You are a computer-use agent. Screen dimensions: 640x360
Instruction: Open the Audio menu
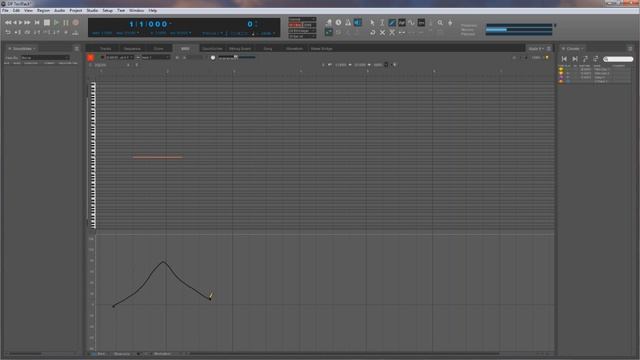pos(59,11)
